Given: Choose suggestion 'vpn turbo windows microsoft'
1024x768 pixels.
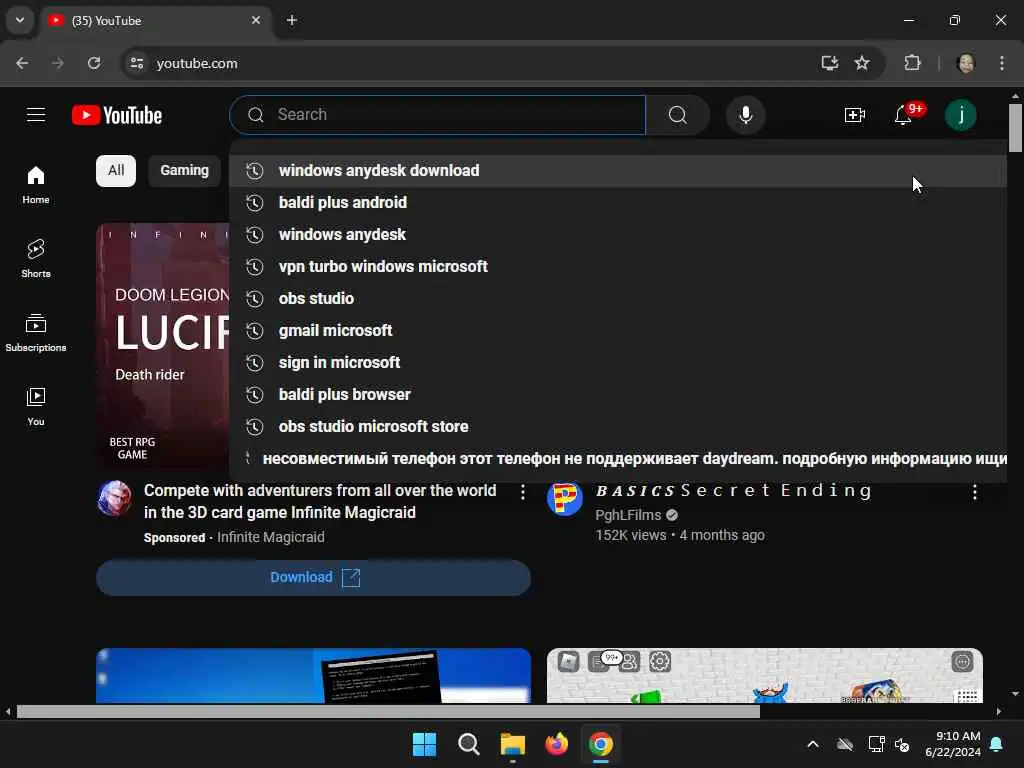Looking at the screenshot, I should point(618,266).
